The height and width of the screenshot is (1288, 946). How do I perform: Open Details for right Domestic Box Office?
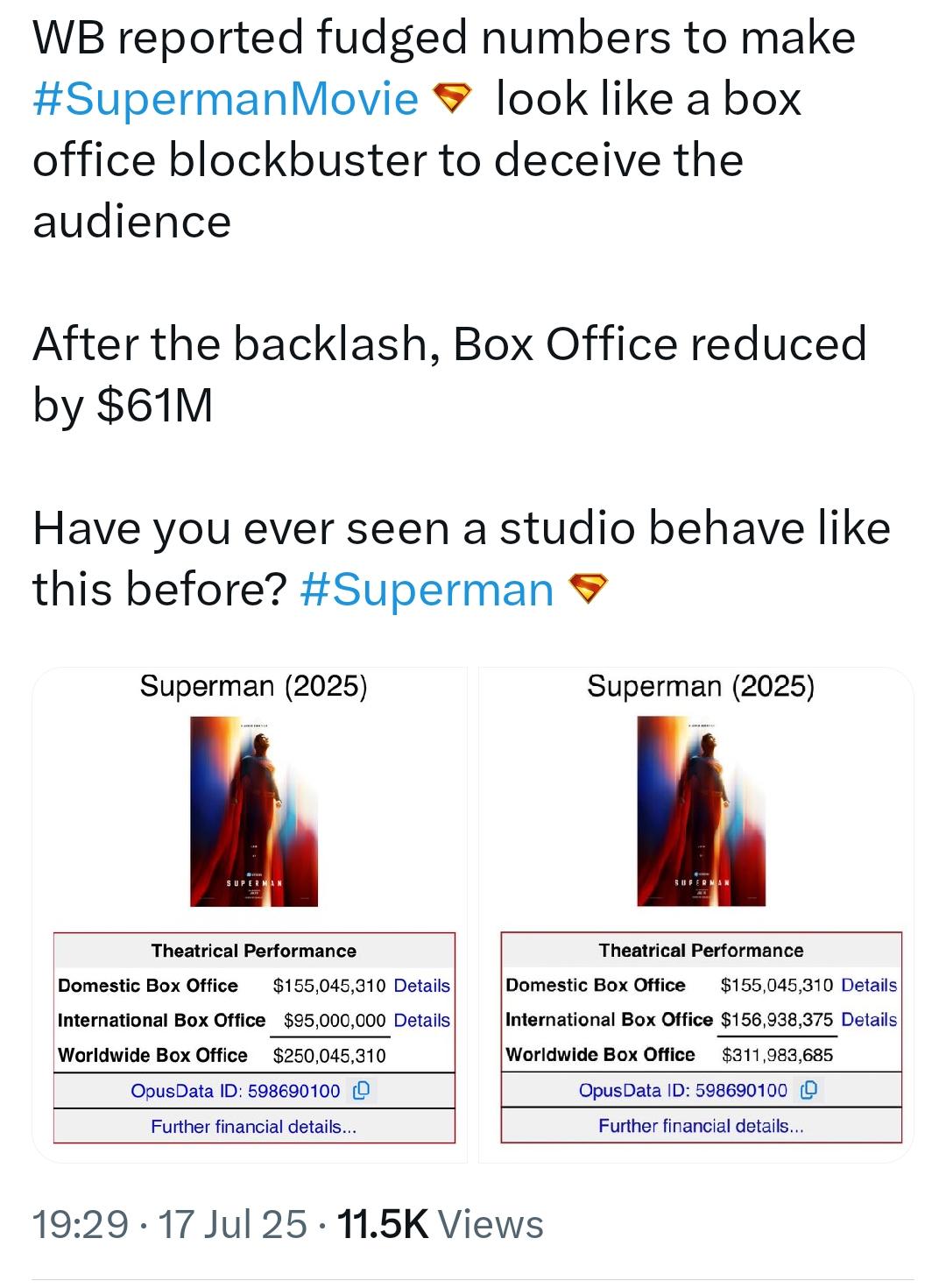click(x=869, y=985)
